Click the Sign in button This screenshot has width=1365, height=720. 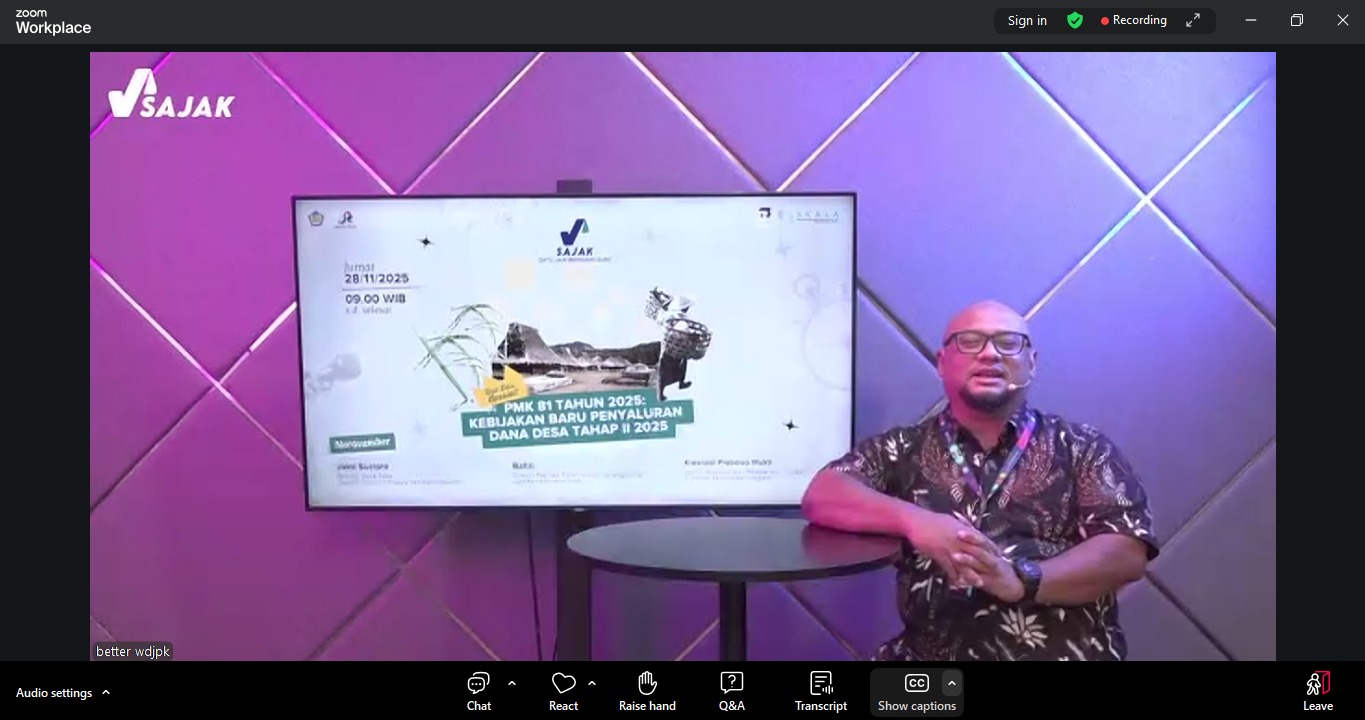coord(1027,21)
